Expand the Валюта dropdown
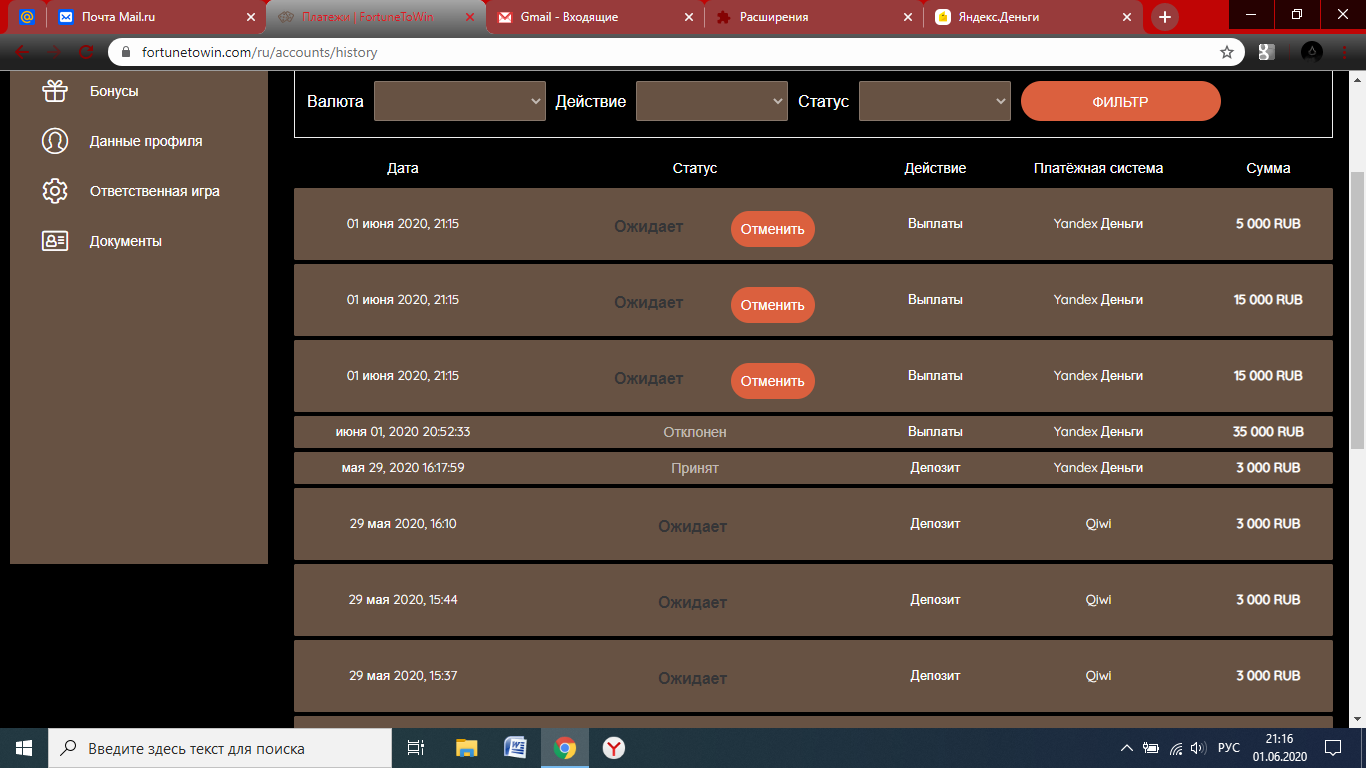Screen dimensions: 1366x768 click(x=460, y=101)
